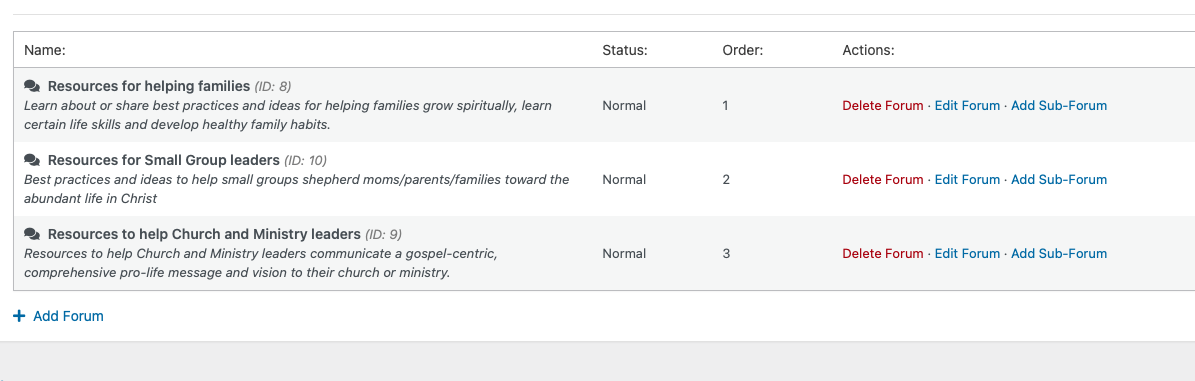Add a sub-forum under Church and Ministry leaders

pyautogui.click(x=1059, y=254)
